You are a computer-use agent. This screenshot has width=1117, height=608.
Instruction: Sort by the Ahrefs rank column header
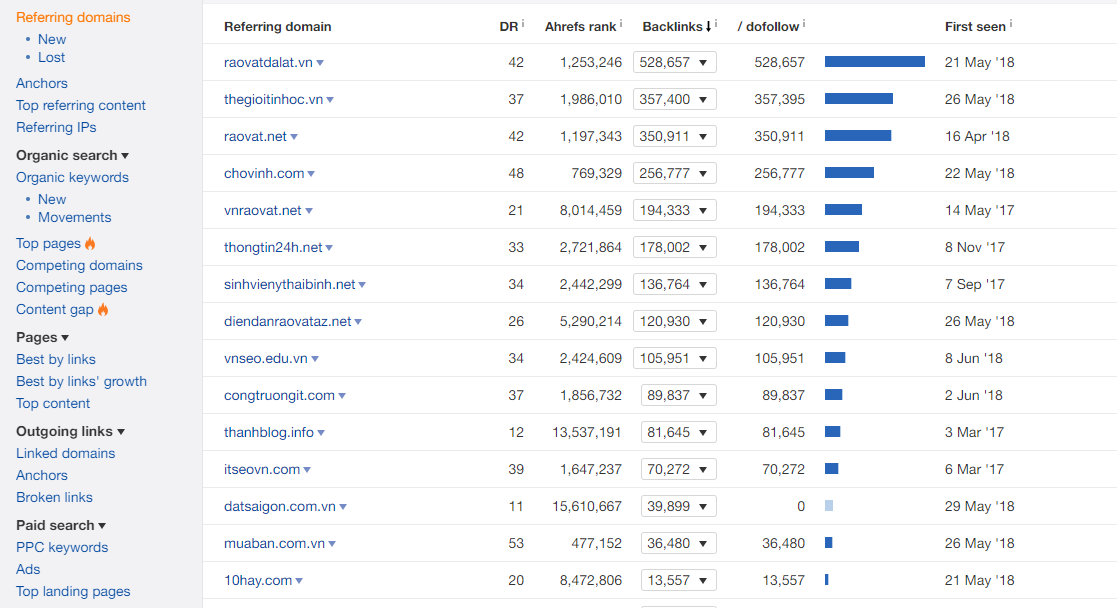(x=580, y=26)
